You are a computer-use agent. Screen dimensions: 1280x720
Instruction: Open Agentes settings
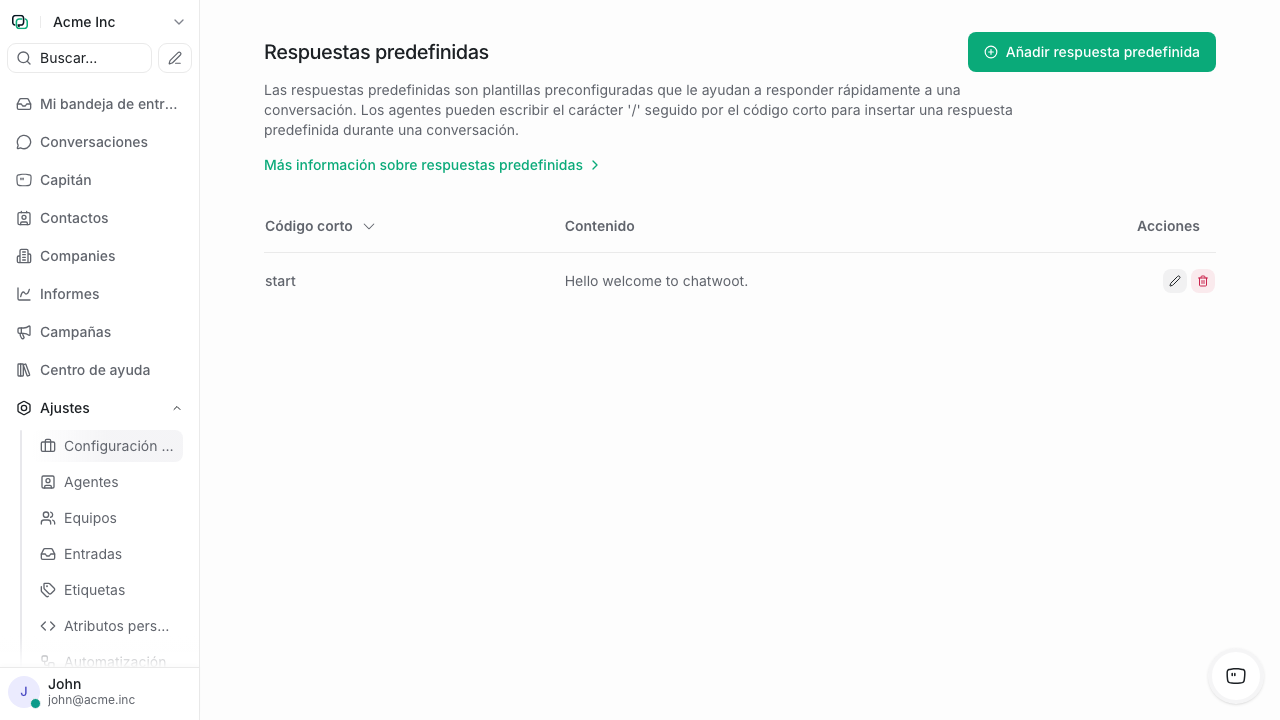click(91, 482)
